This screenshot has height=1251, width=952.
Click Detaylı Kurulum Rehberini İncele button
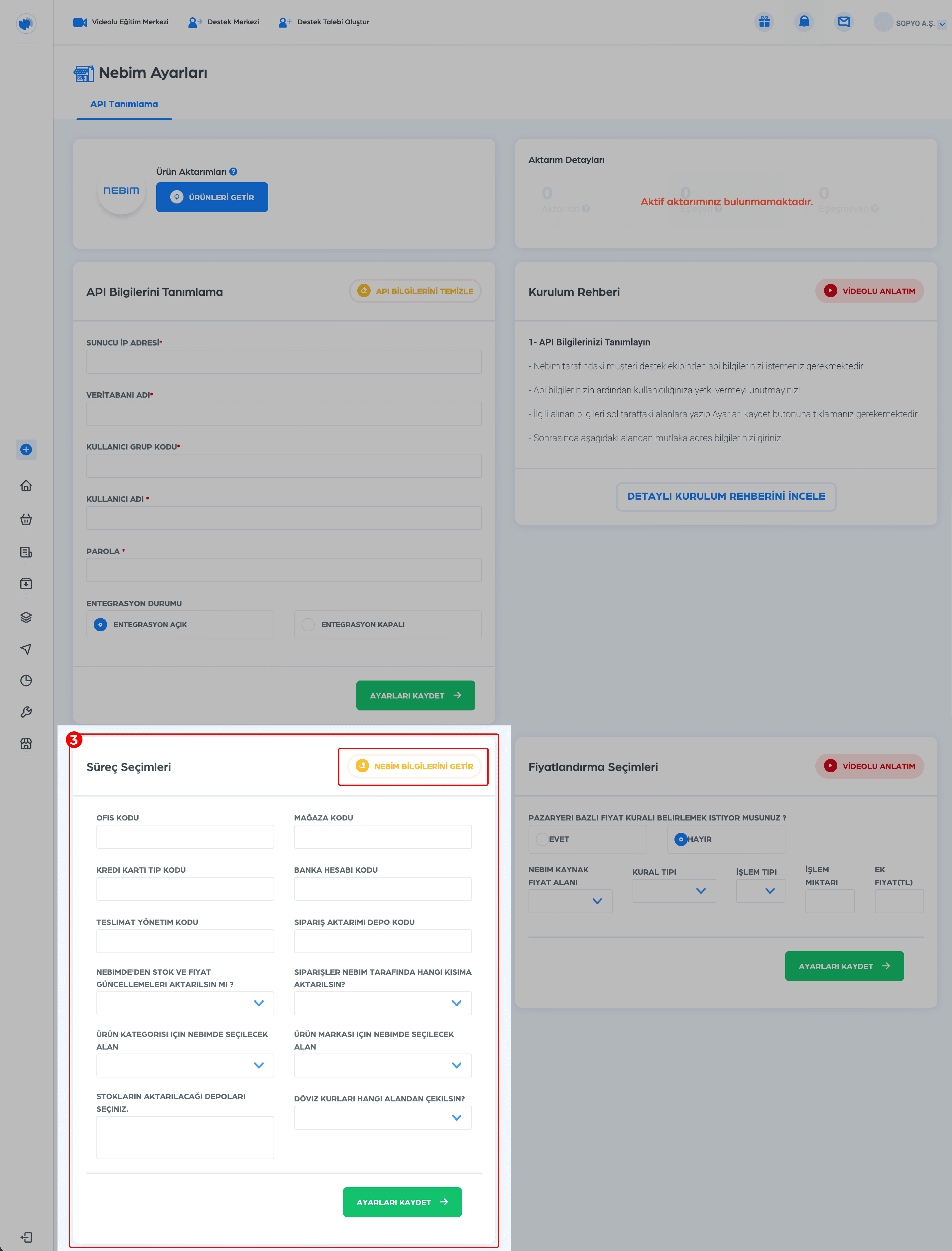726,496
